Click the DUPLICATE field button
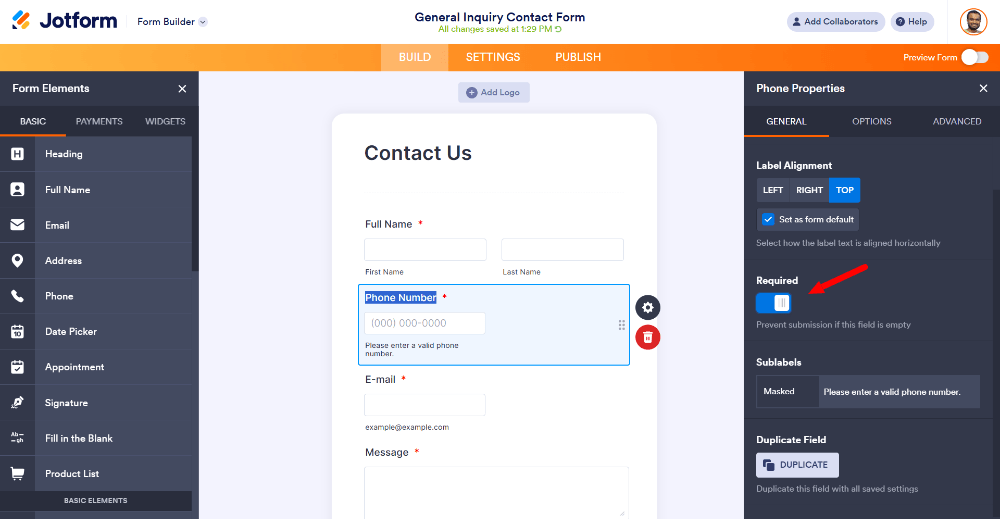 pos(797,465)
